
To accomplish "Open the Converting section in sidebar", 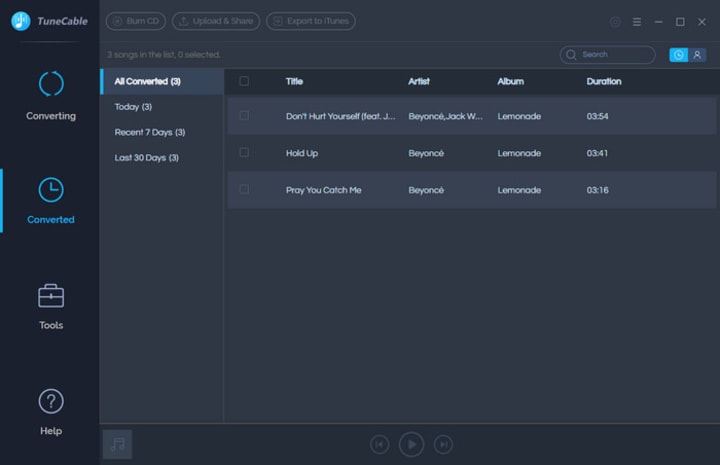I will coord(51,95).
